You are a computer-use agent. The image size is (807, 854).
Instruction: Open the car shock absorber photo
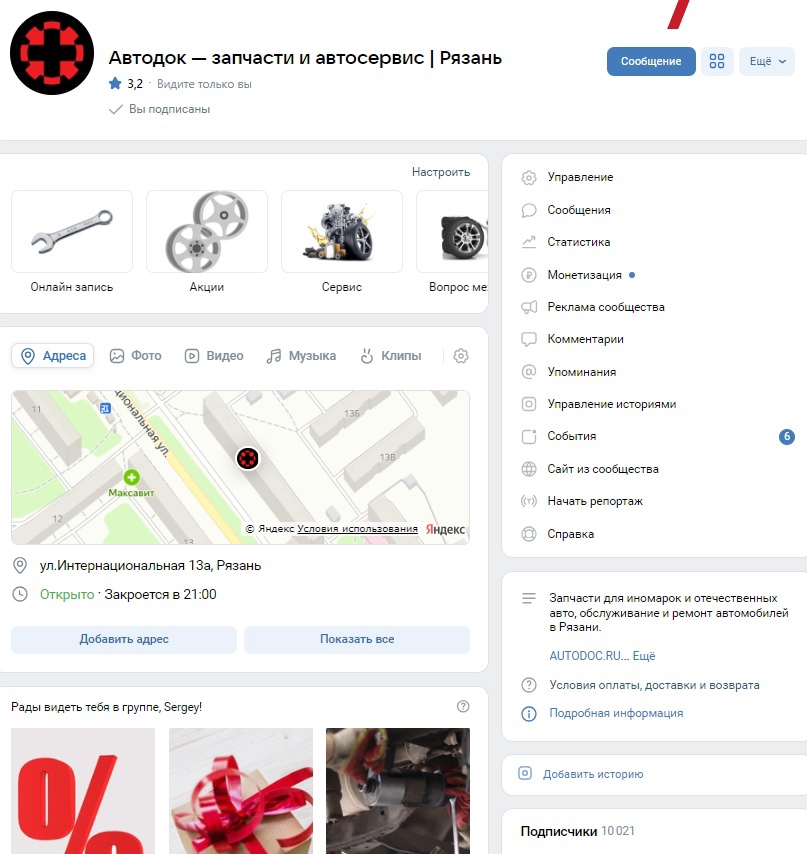pos(398,791)
